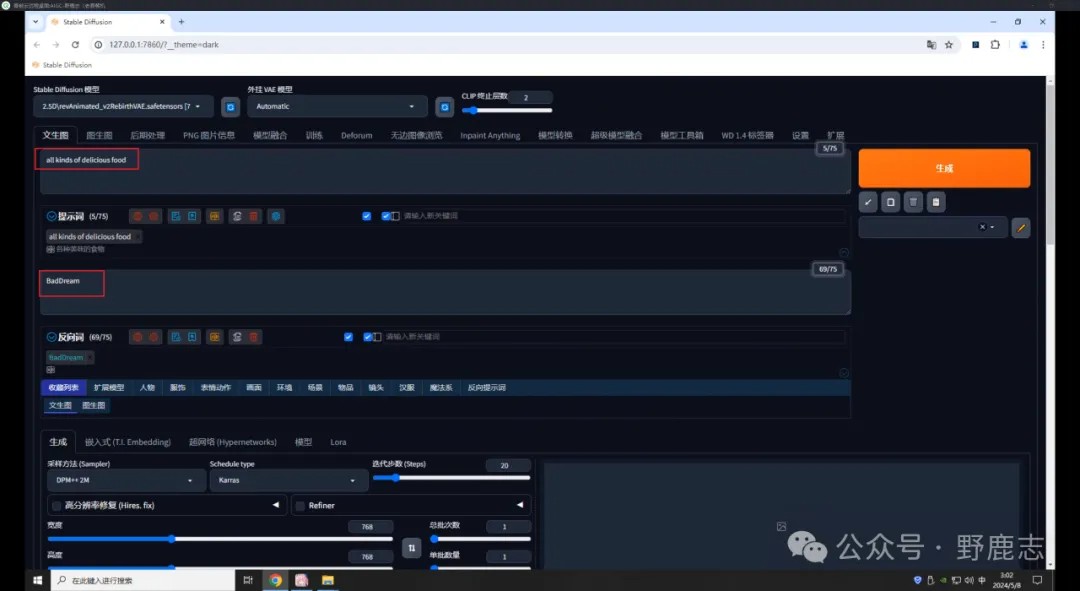The height and width of the screenshot is (591, 1080).
Task: Open the Stable Diffusion model dropdown
Action: point(123,107)
